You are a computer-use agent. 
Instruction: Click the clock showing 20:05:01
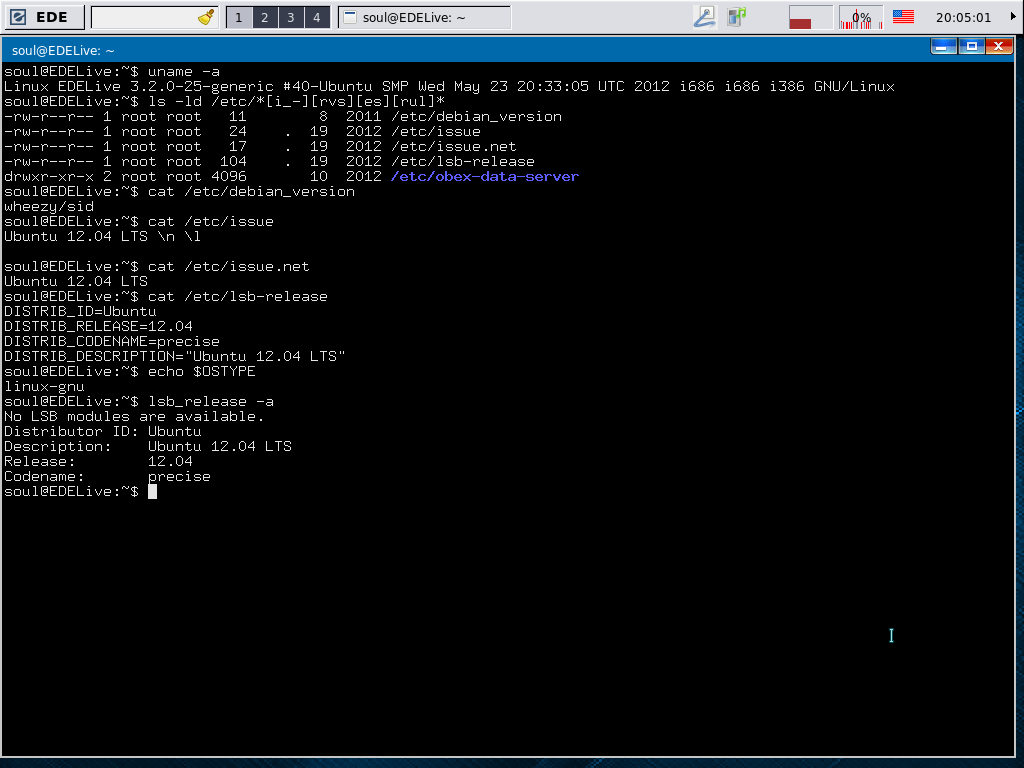963,18
